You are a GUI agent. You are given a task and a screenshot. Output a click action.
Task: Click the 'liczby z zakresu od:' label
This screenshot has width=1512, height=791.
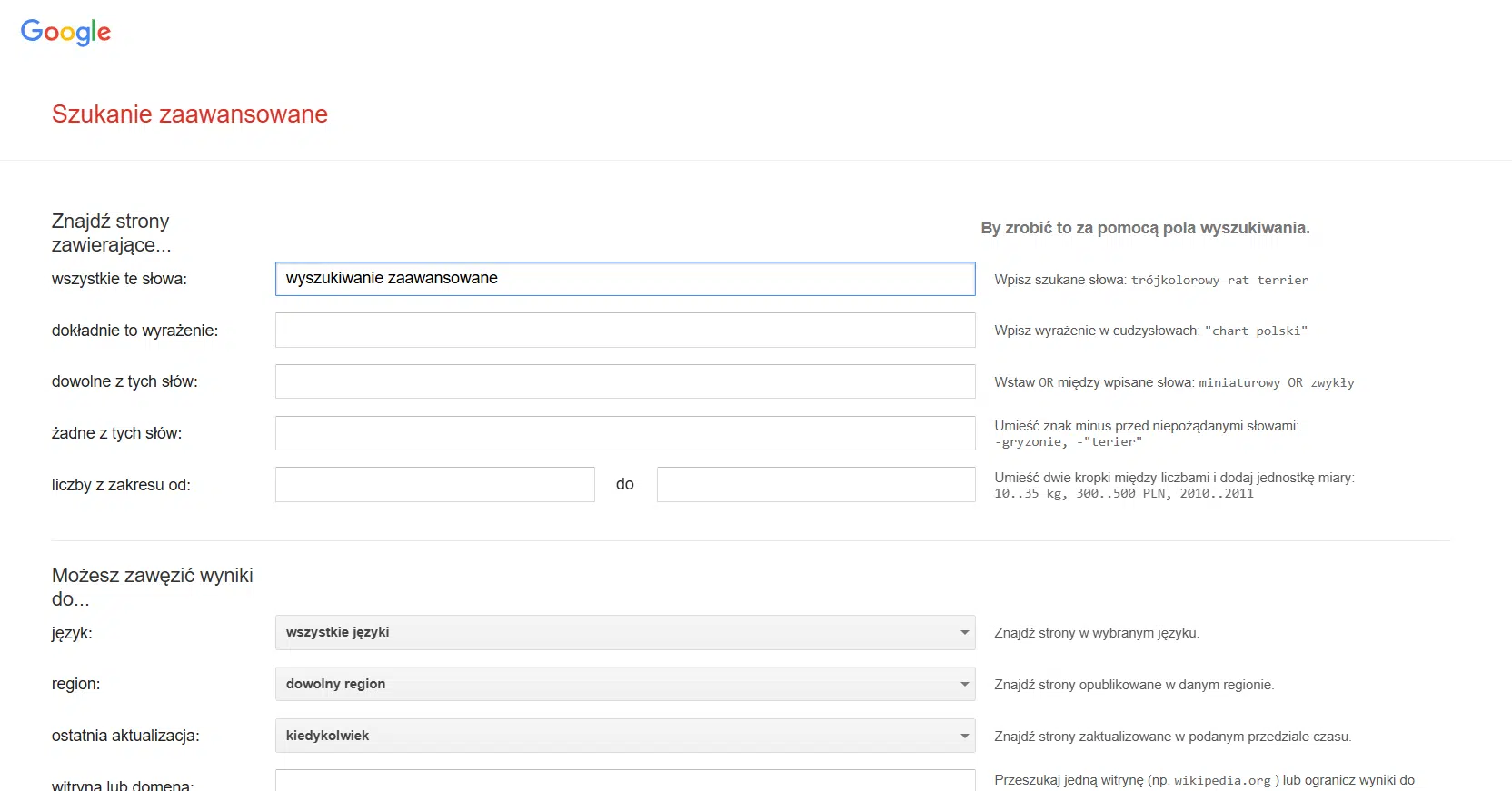[x=121, y=485]
